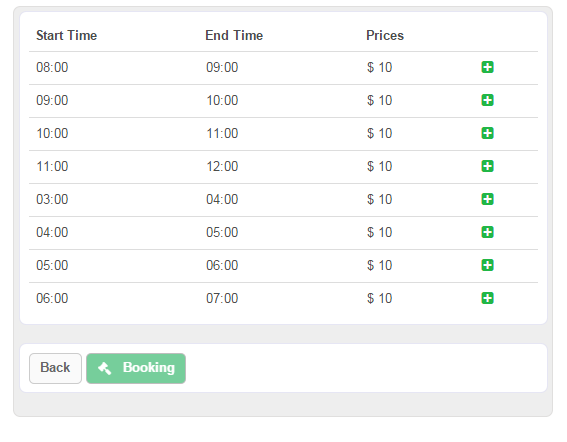Click the 05:00 end time cell

[x=222, y=232]
